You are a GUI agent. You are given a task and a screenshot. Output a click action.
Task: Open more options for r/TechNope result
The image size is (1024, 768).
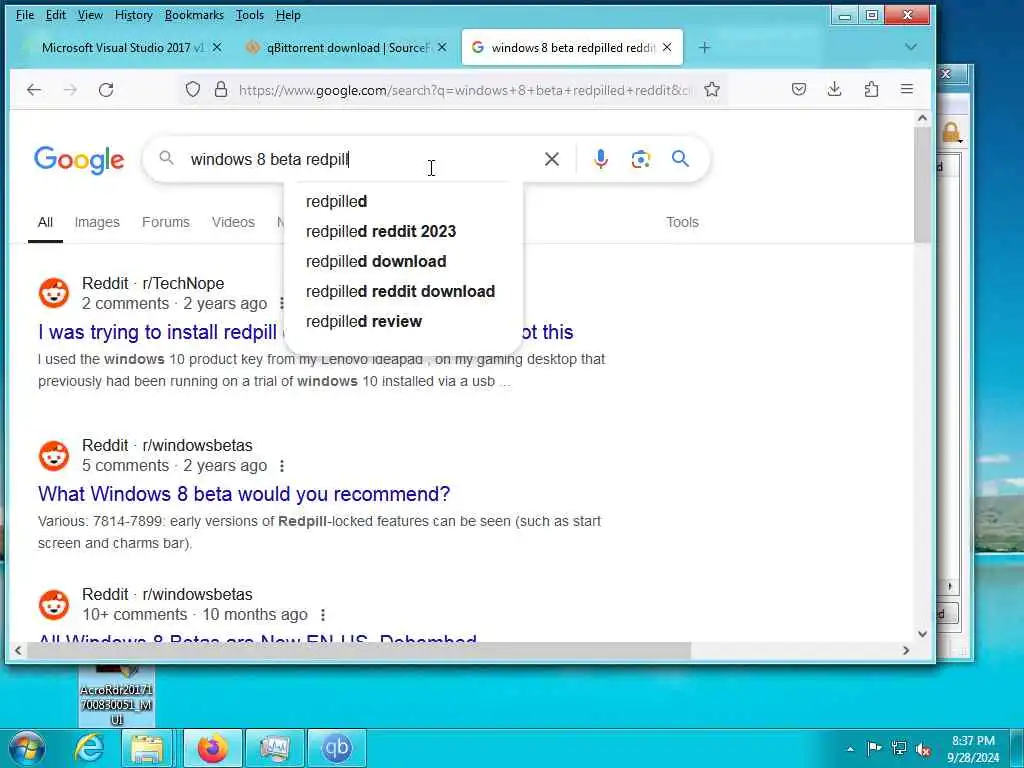[281, 304]
